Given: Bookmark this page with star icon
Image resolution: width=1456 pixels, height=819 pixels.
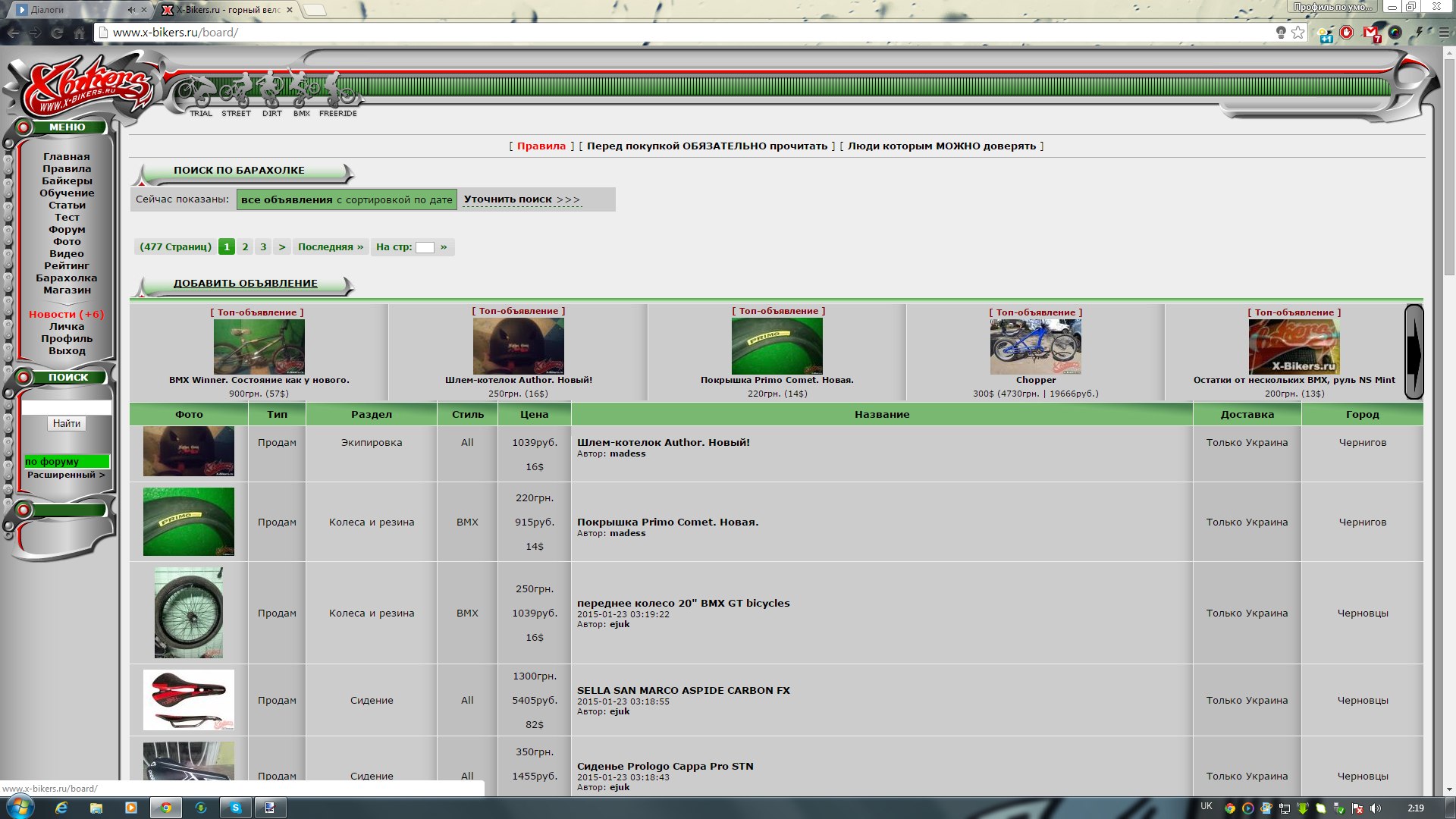Looking at the screenshot, I should tap(1298, 33).
